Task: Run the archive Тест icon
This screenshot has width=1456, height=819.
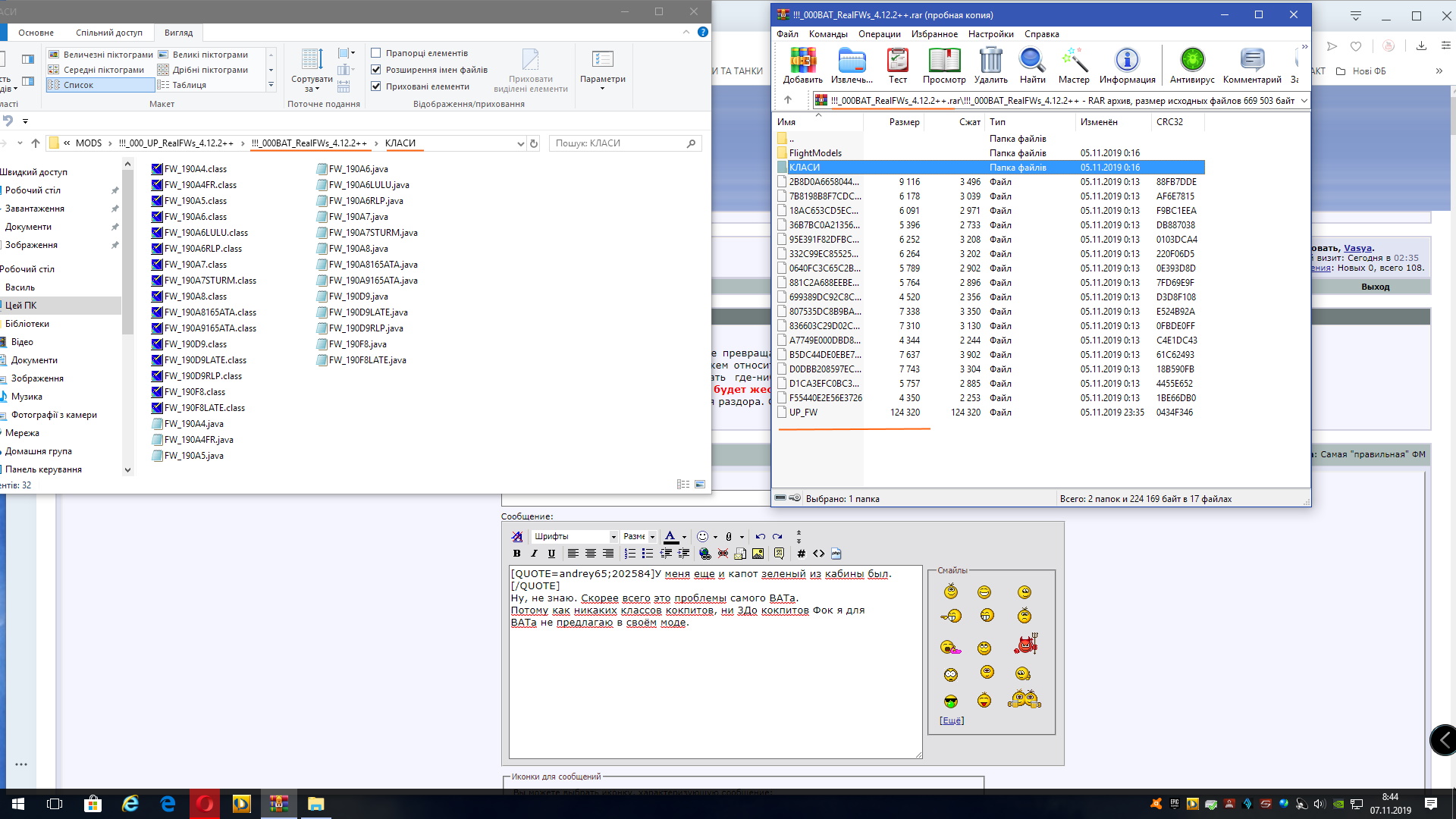Action: coord(898,61)
